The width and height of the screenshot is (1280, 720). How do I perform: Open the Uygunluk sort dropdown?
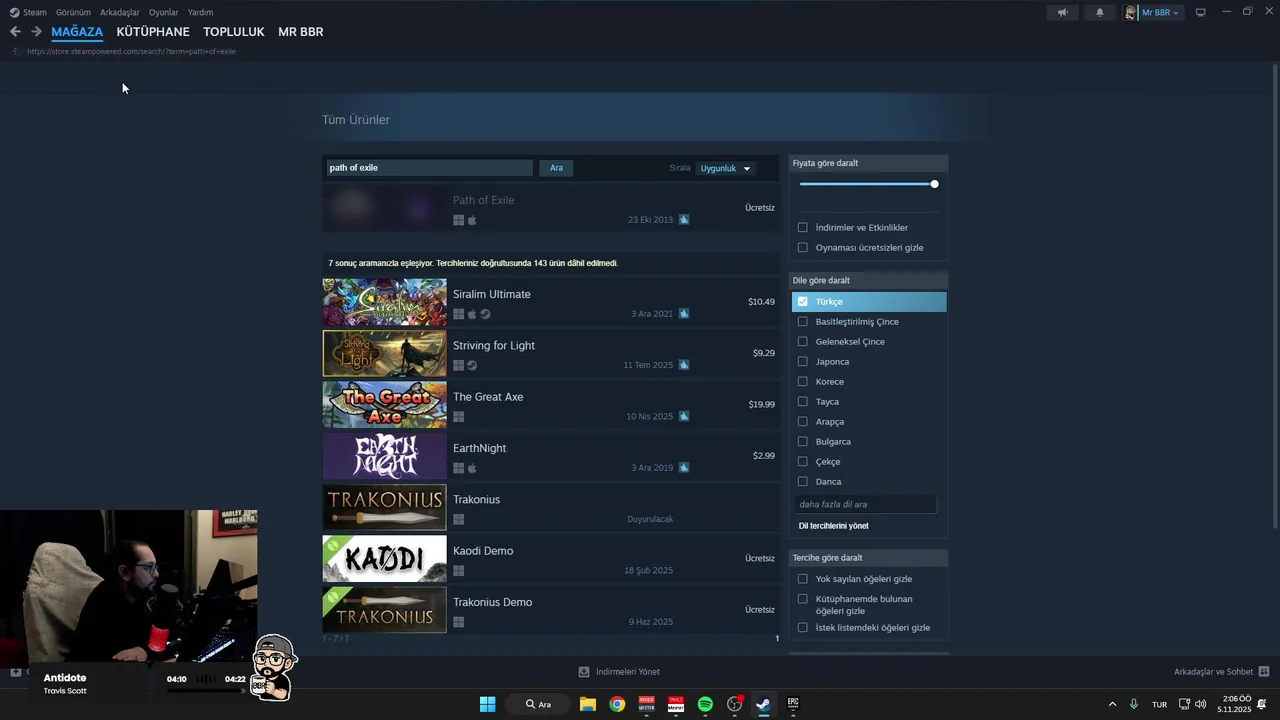pyautogui.click(x=725, y=168)
